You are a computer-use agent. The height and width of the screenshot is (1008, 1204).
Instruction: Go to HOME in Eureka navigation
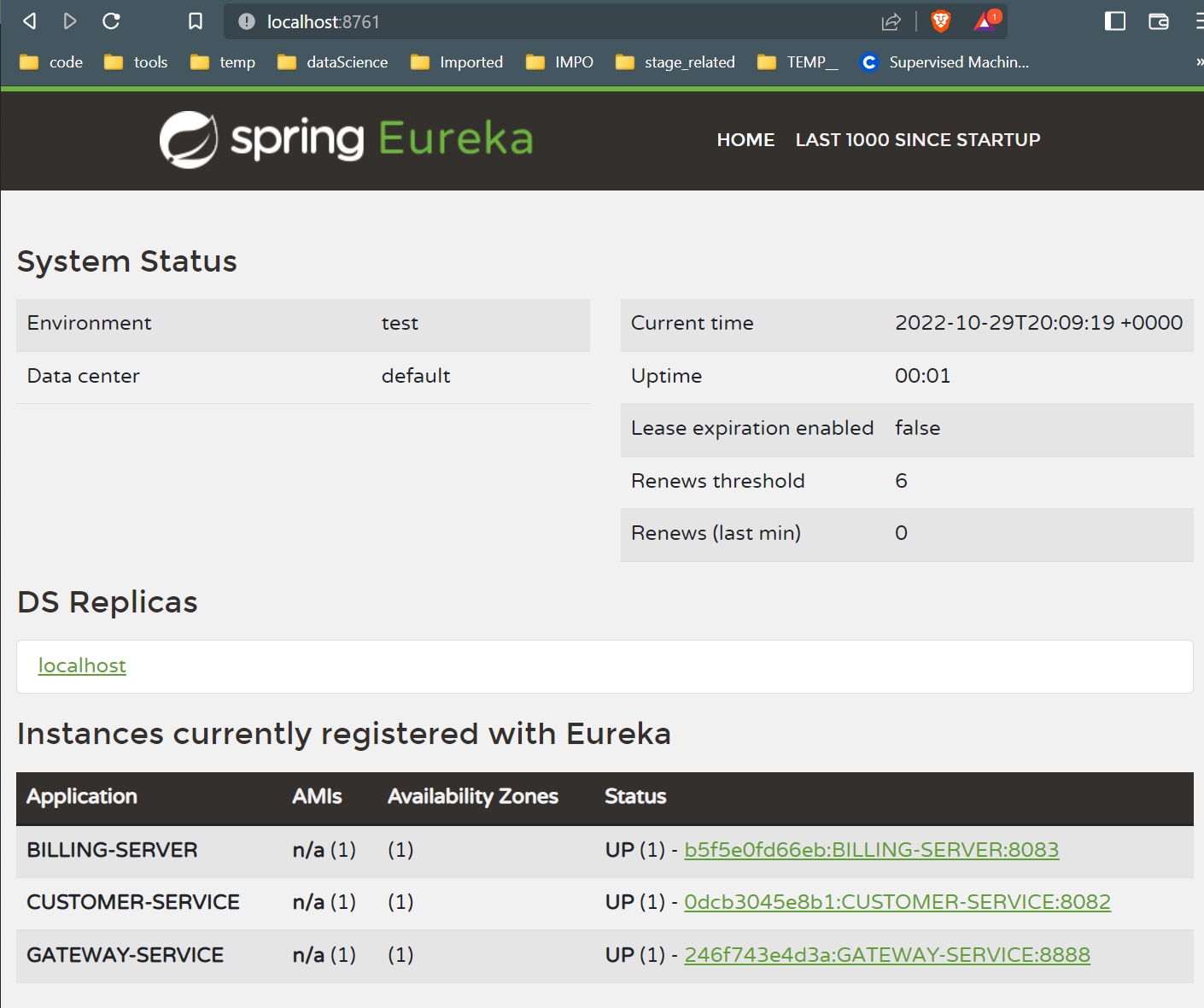pos(745,140)
